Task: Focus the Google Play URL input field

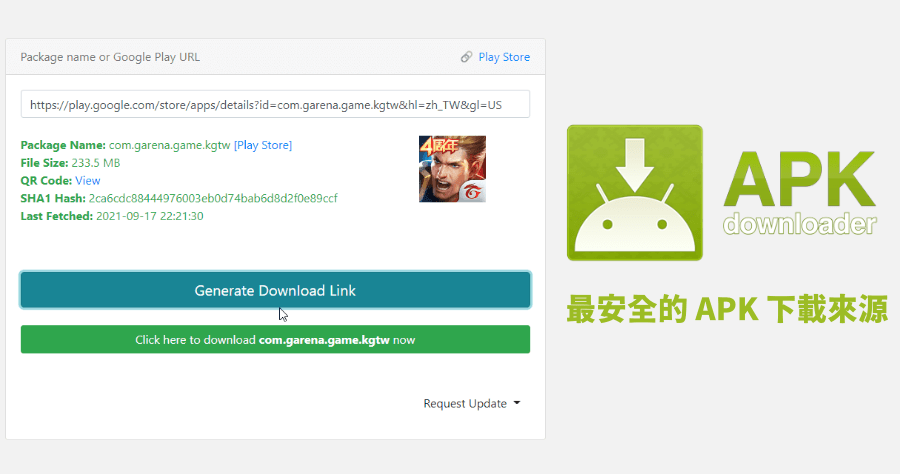Action: pos(276,104)
